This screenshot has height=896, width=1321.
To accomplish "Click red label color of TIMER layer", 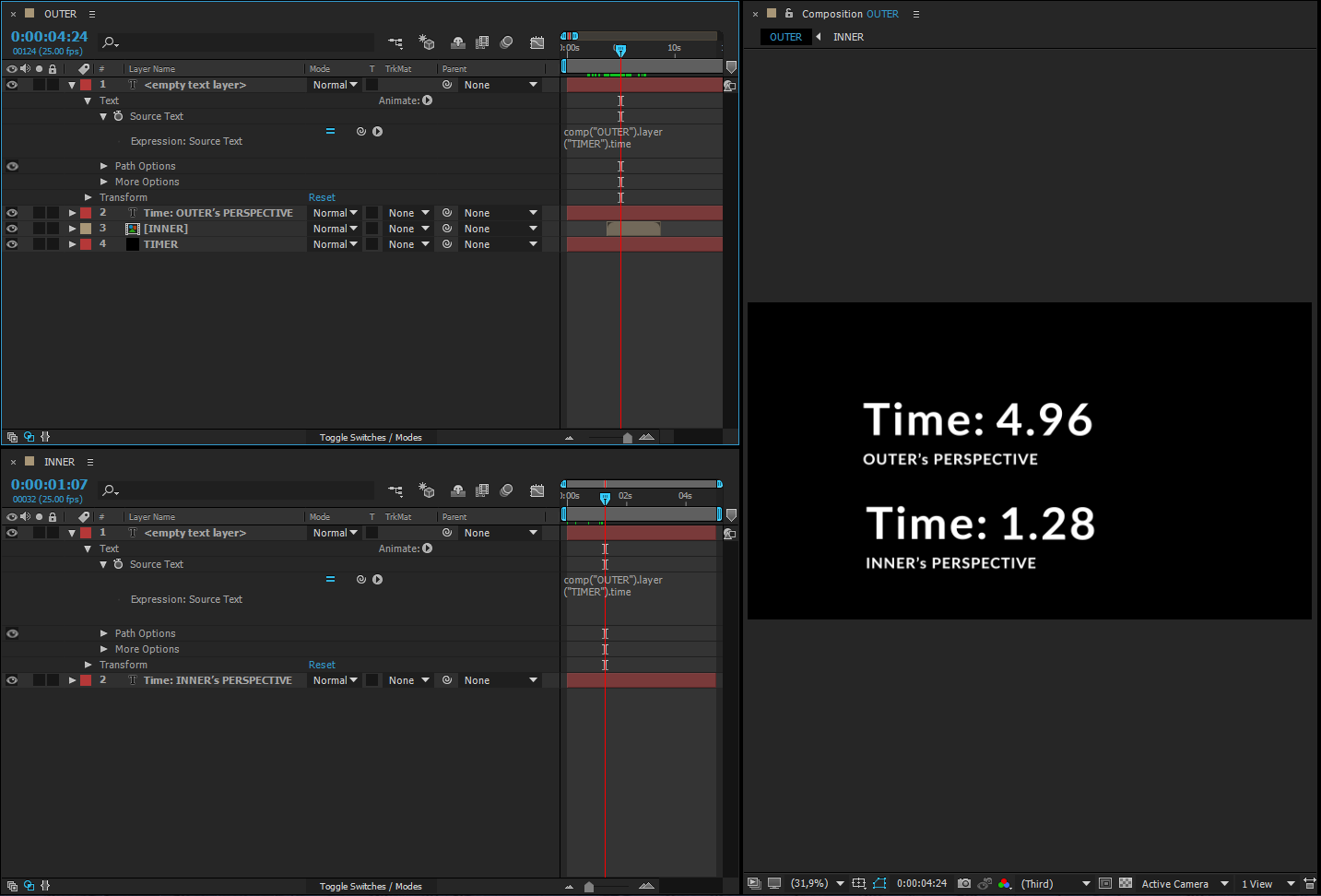I will pyautogui.click(x=86, y=244).
